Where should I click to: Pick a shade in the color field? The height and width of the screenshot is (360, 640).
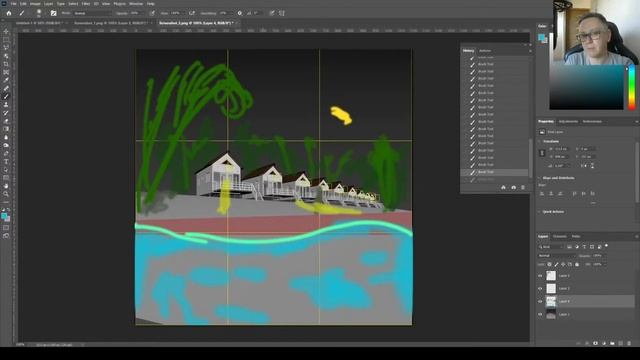586,87
